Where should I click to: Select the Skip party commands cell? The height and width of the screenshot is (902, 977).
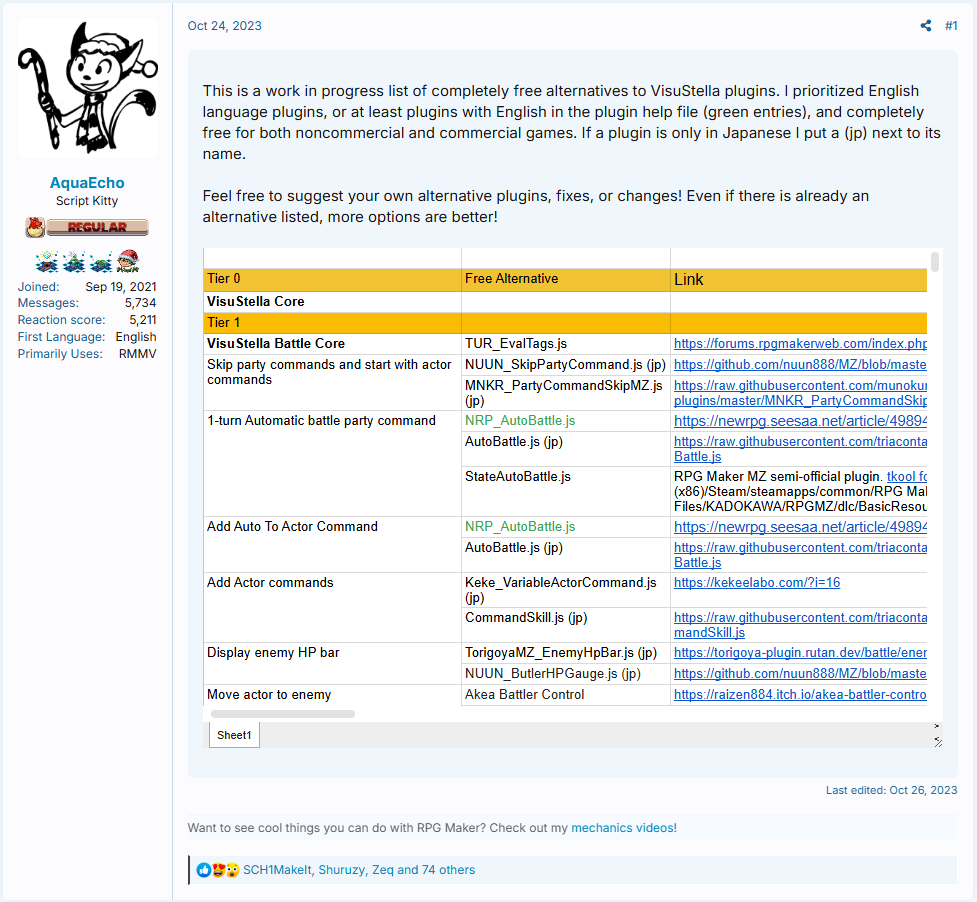point(332,382)
